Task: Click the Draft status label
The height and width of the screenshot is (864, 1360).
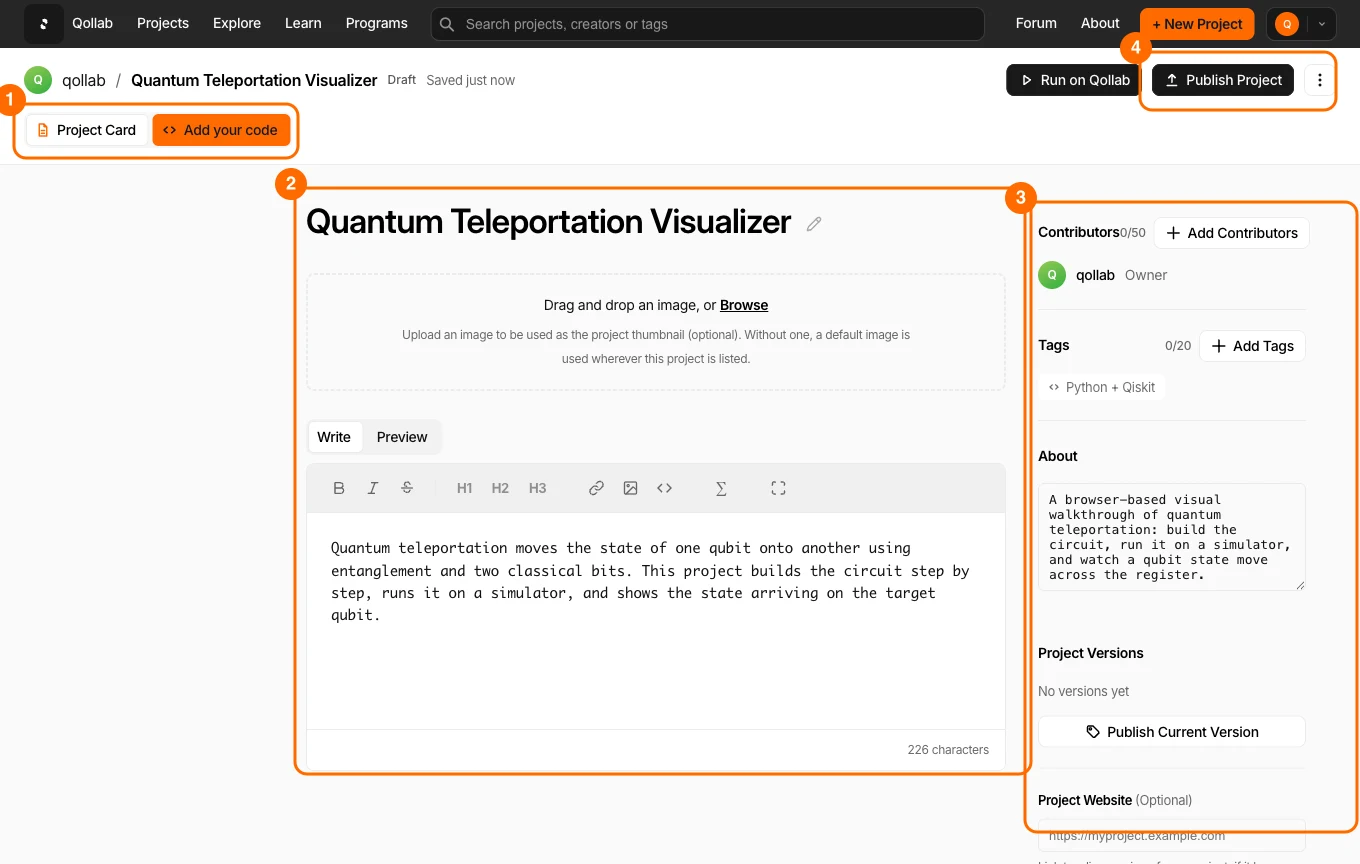Action: coord(402,80)
